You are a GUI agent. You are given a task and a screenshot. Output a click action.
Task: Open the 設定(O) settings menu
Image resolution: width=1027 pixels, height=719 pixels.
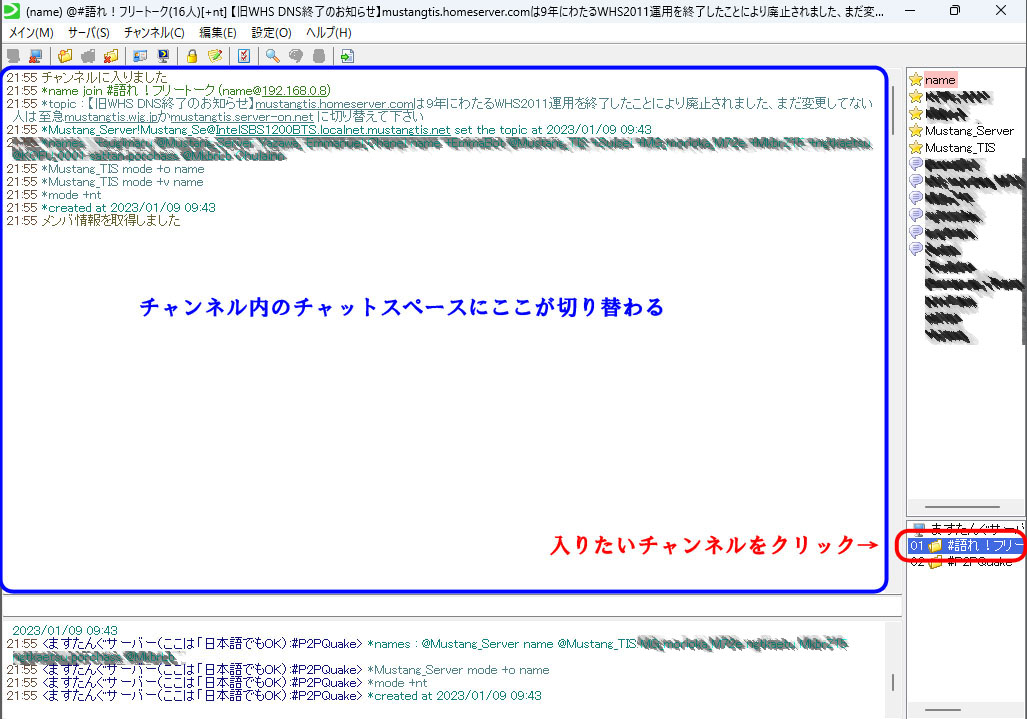coord(271,32)
